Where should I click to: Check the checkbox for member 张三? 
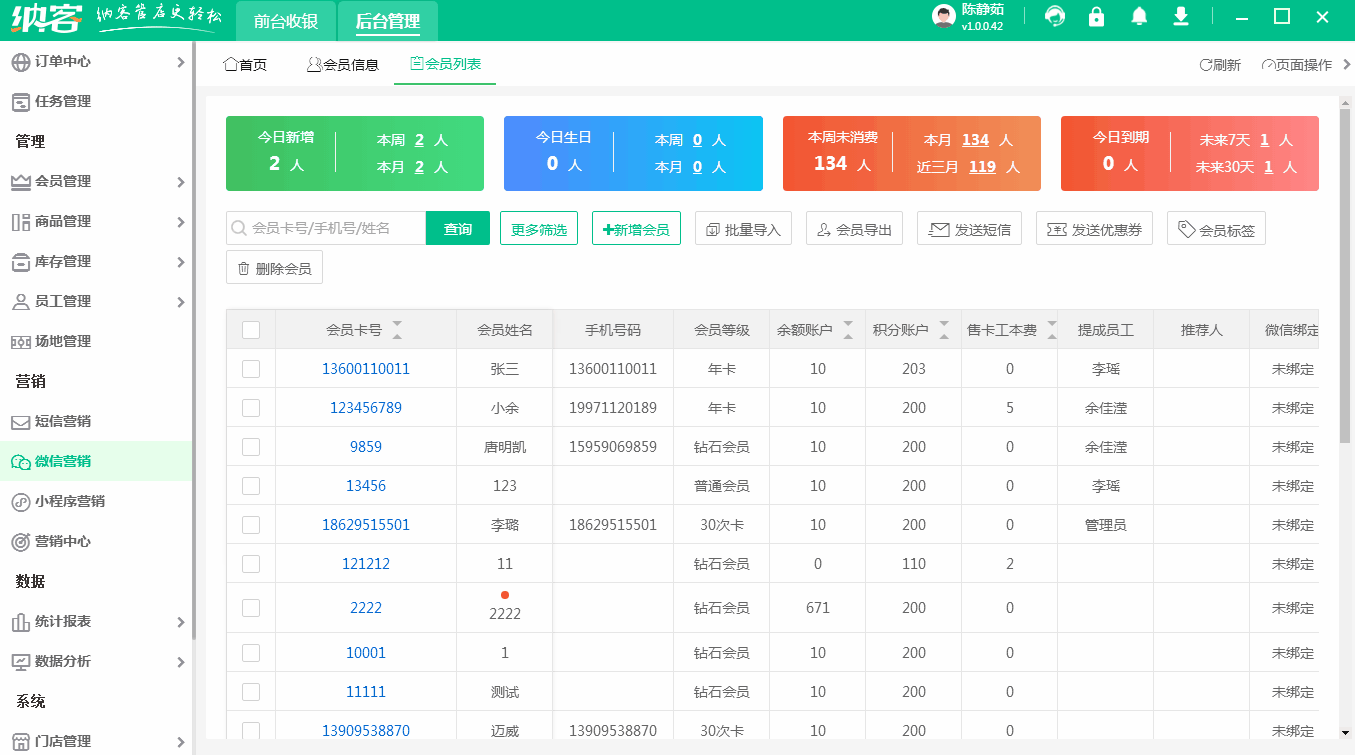pyautogui.click(x=252, y=368)
